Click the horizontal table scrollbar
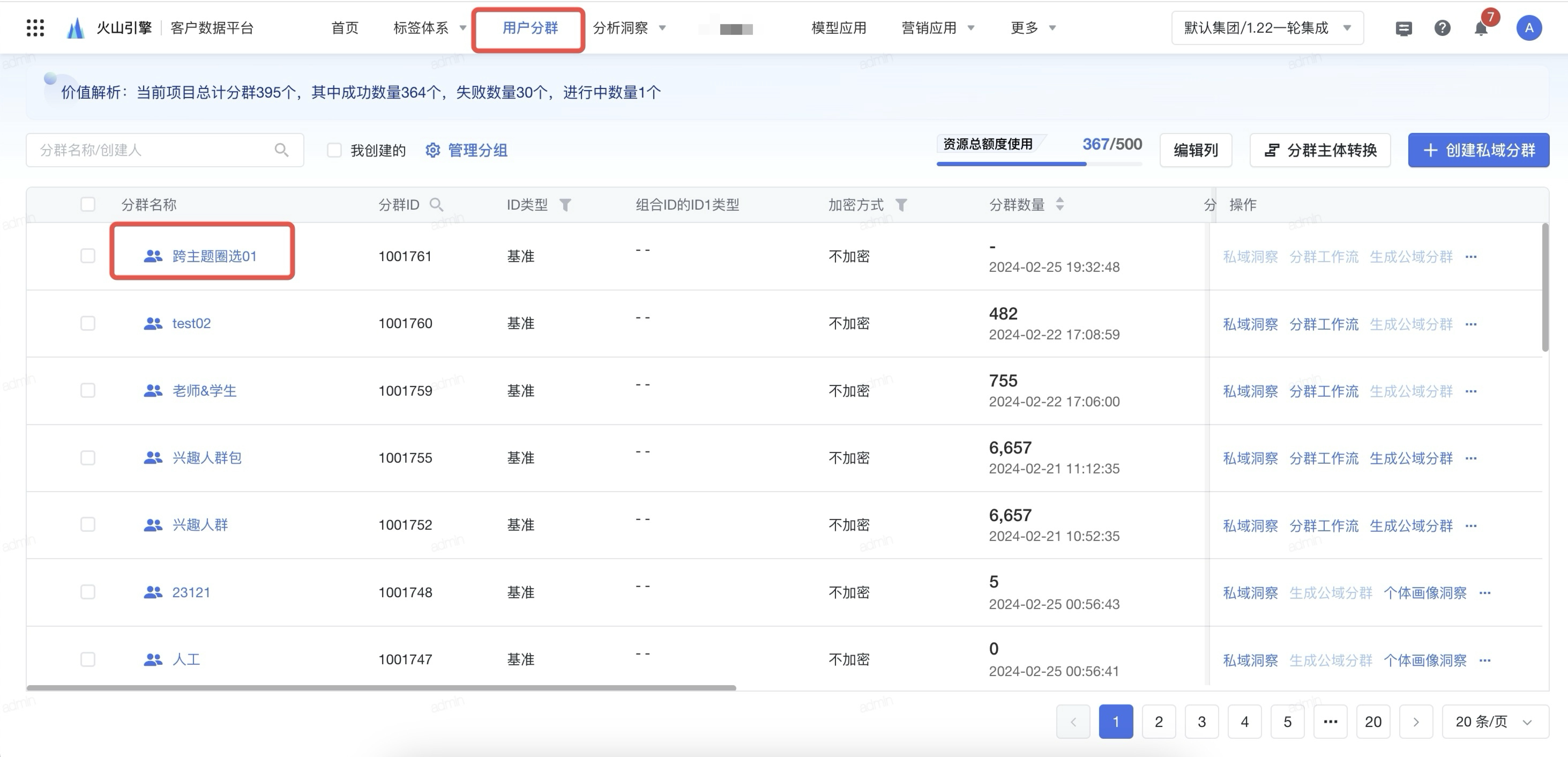Viewport: 1568px width, 757px height. point(381,688)
